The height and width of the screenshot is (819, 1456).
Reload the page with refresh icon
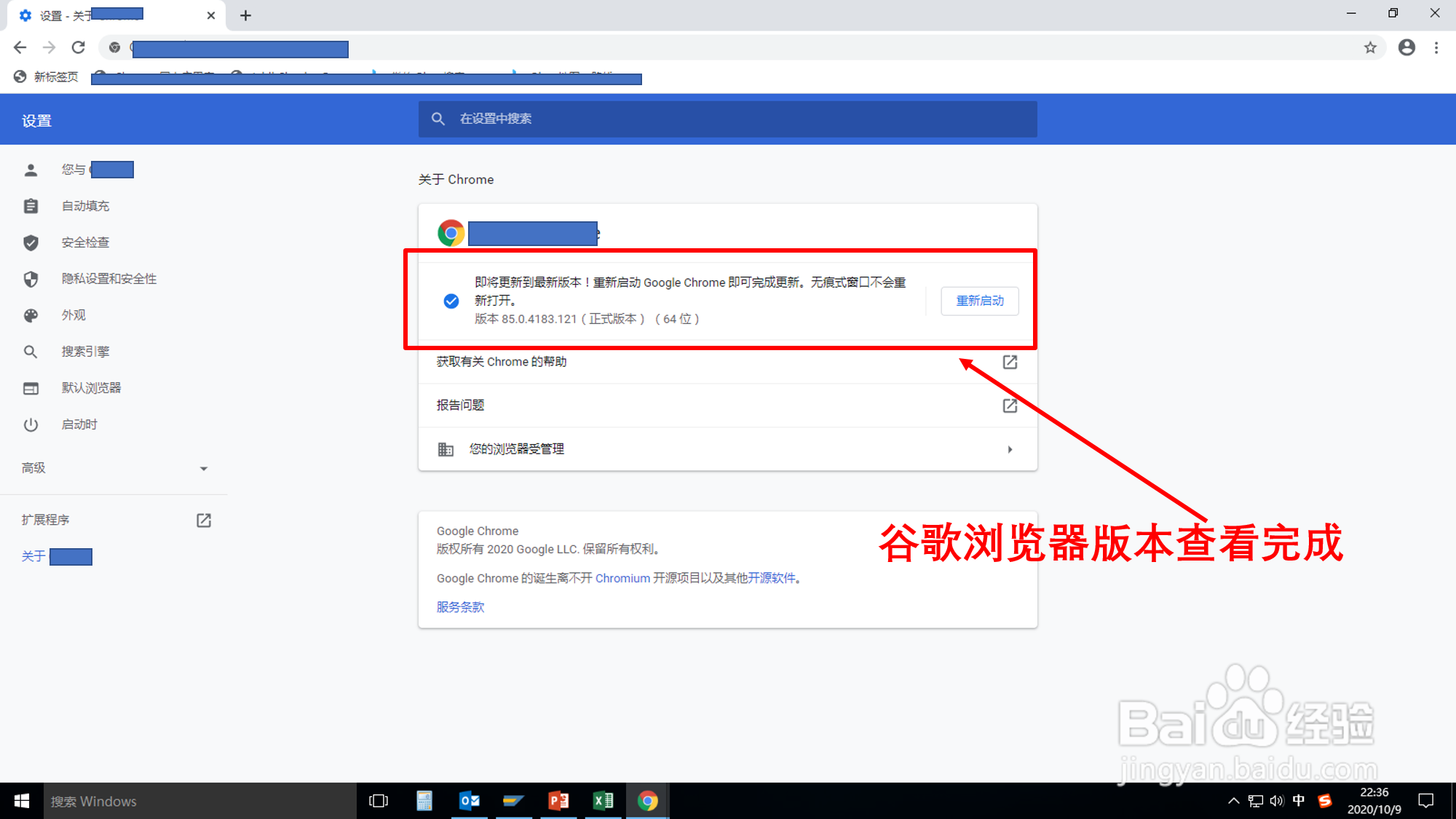pyautogui.click(x=79, y=48)
